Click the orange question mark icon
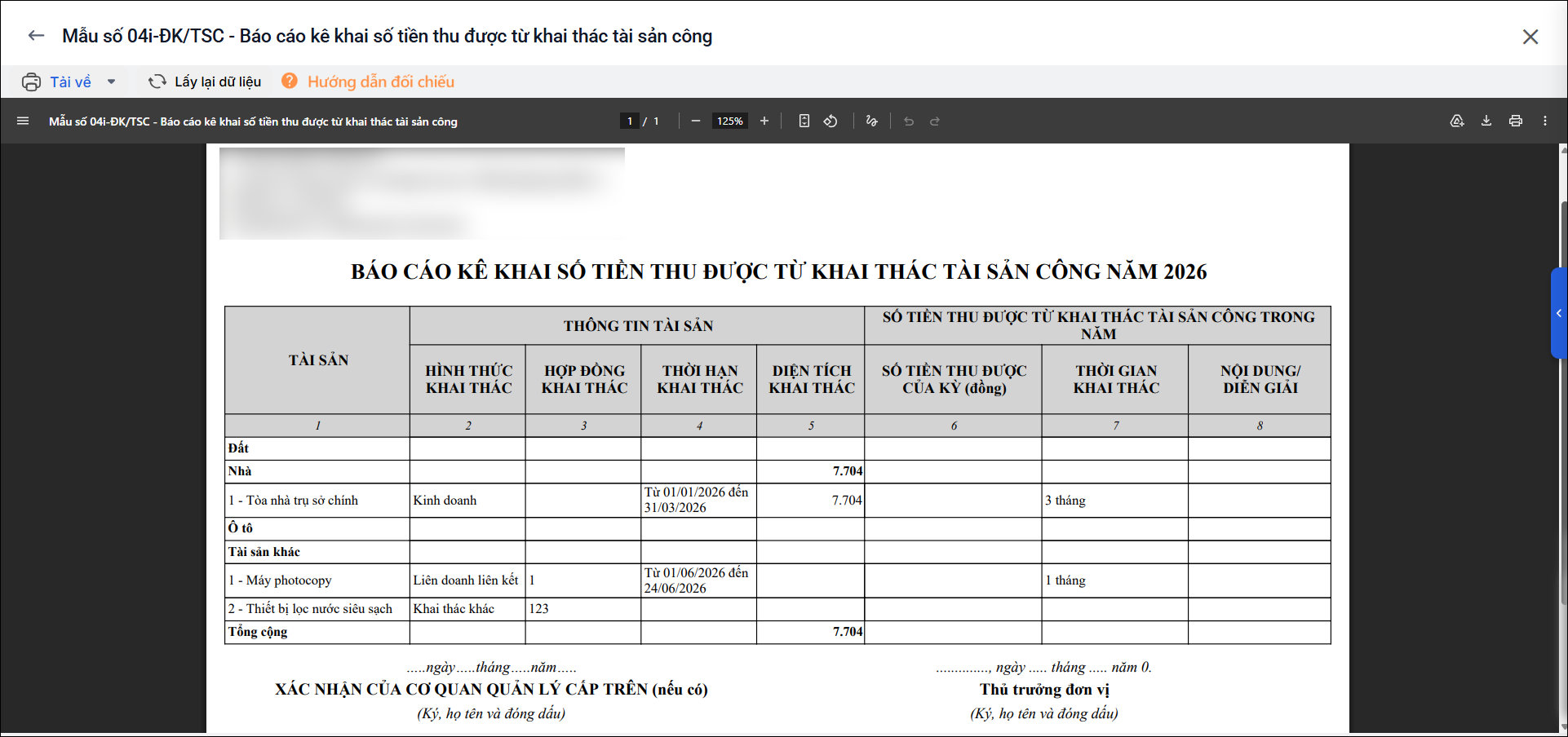The width and height of the screenshot is (1568, 737). [290, 81]
